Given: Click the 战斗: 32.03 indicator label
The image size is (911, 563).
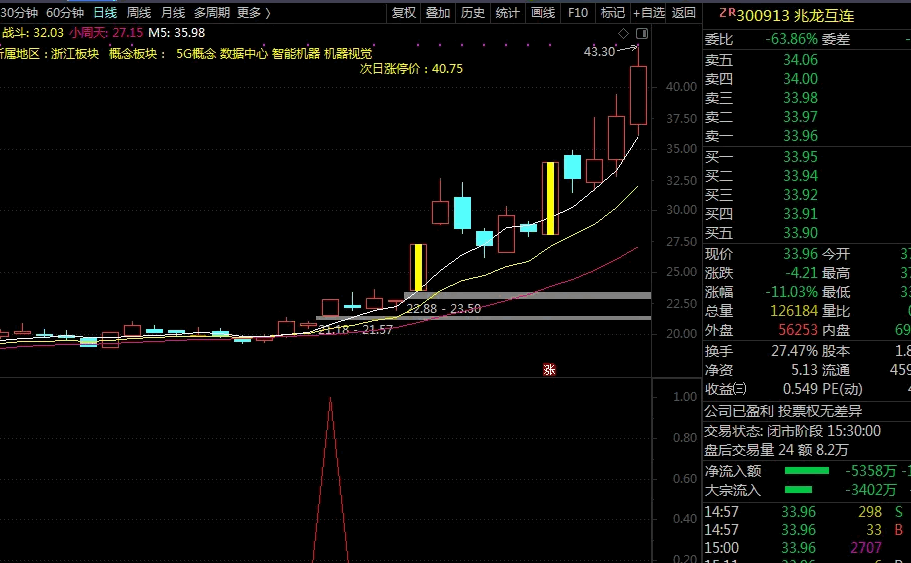Looking at the screenshot, I should 32,33.
